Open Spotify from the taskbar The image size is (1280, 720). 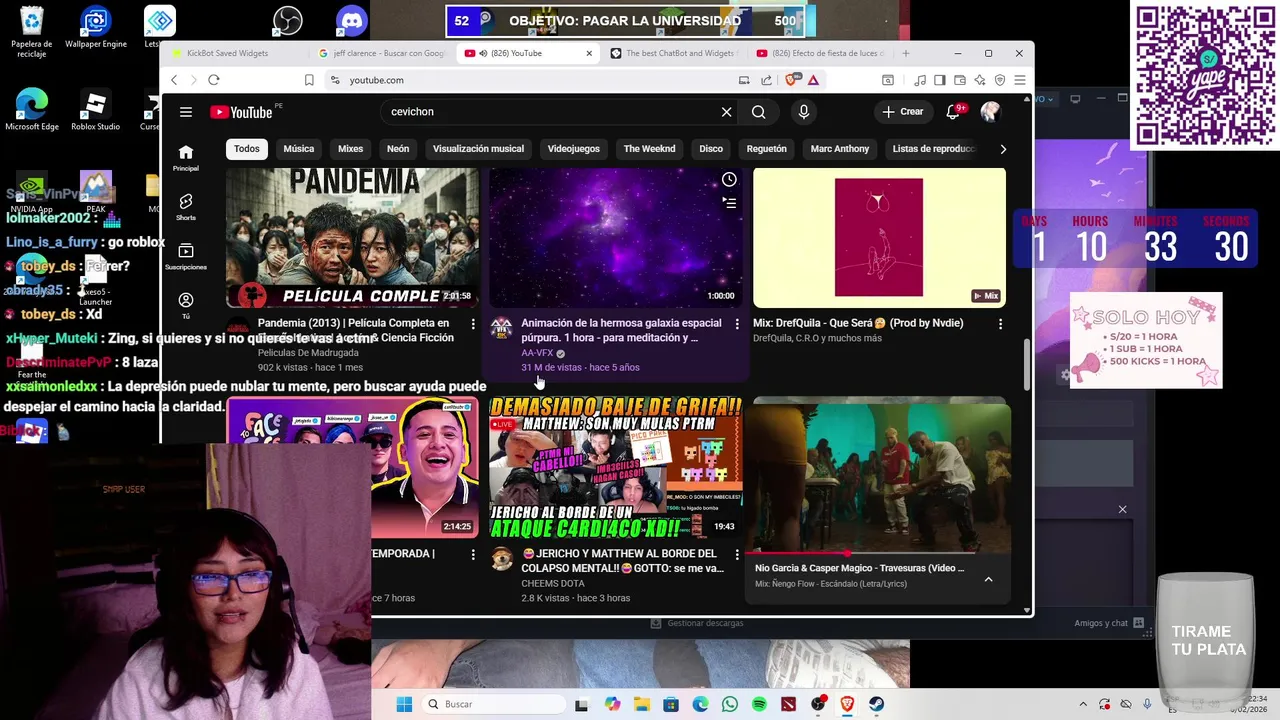coord(759,704)
